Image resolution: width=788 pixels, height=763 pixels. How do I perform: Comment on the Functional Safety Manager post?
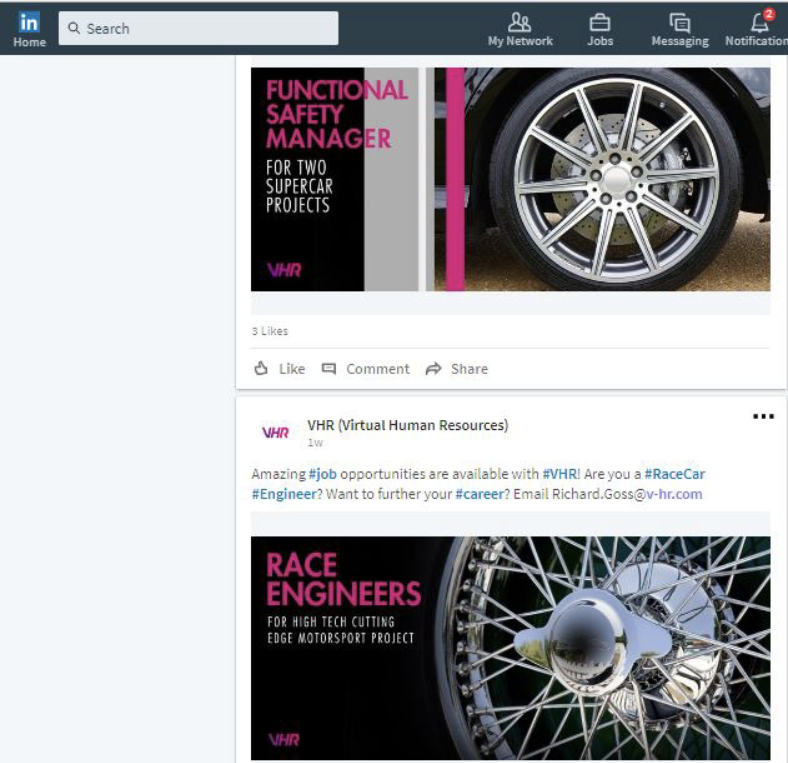tap(365, 369)
